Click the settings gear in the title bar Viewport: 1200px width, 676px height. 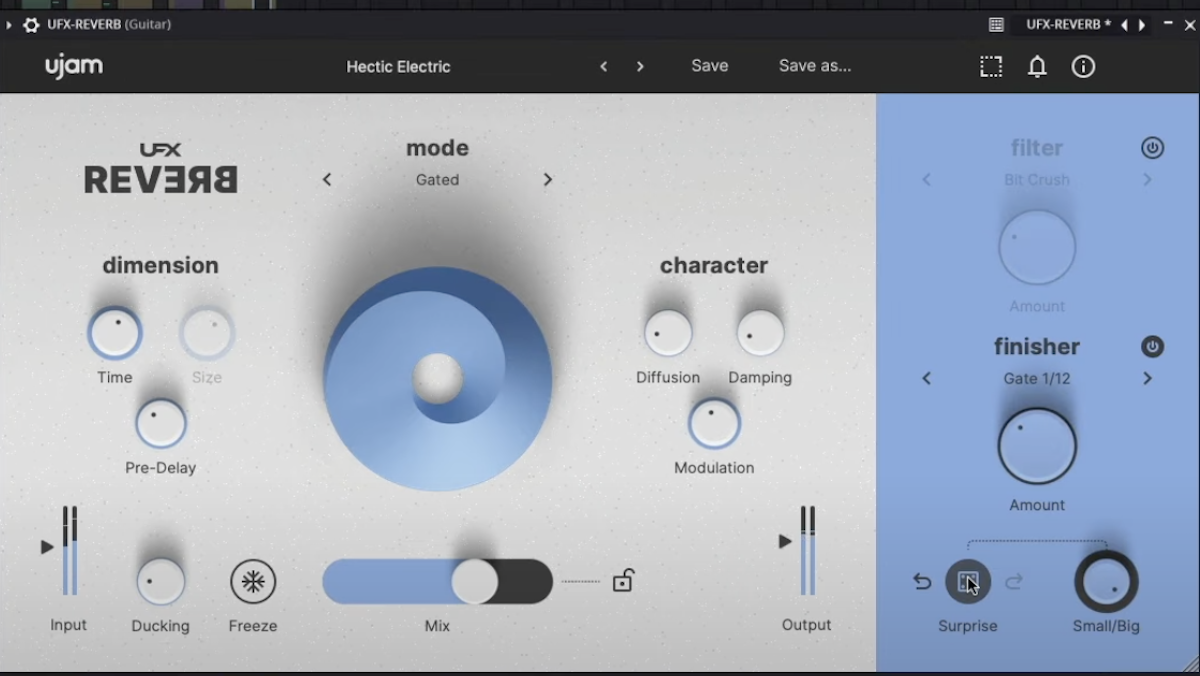pos(31,25)
